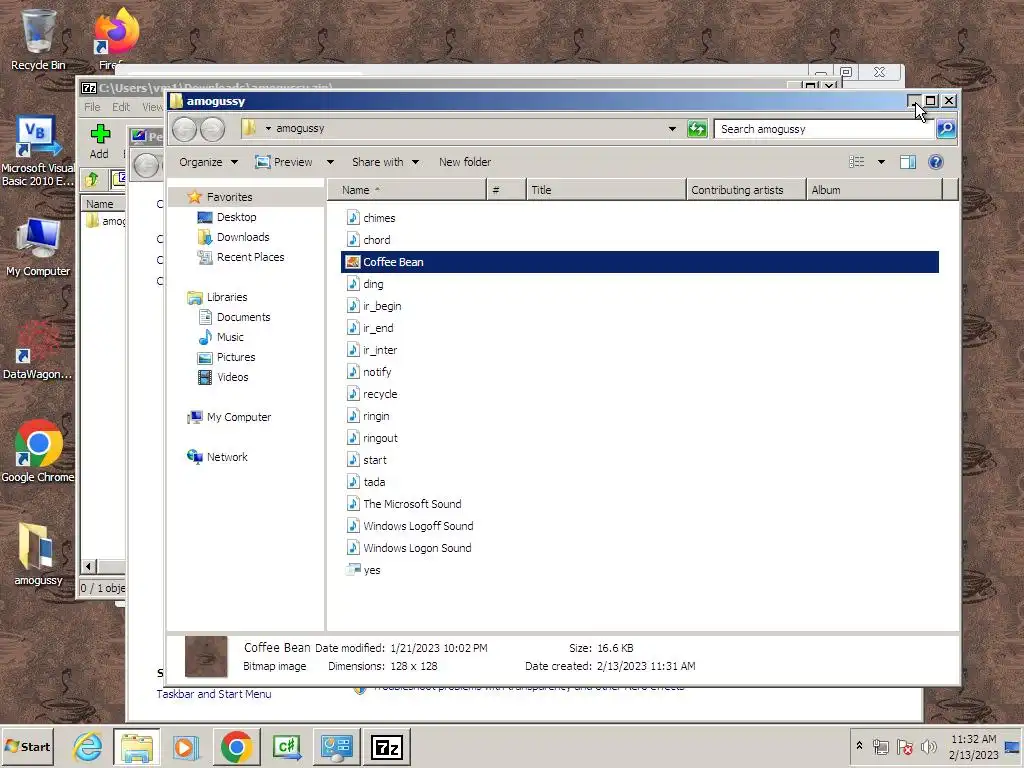
Task: Select the chord audio file
Action: 368,240
